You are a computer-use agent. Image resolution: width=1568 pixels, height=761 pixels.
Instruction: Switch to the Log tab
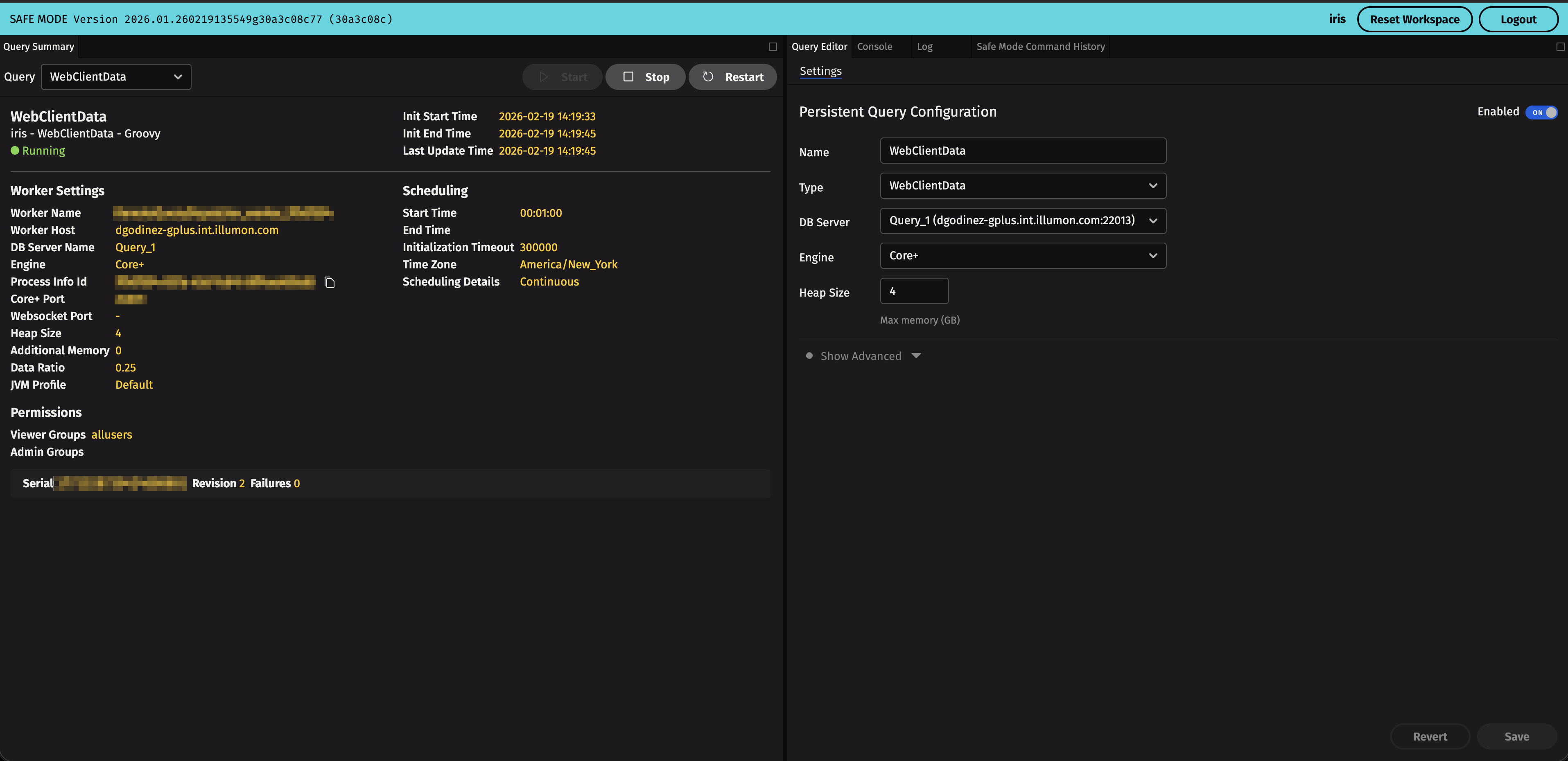coord(924,47)
